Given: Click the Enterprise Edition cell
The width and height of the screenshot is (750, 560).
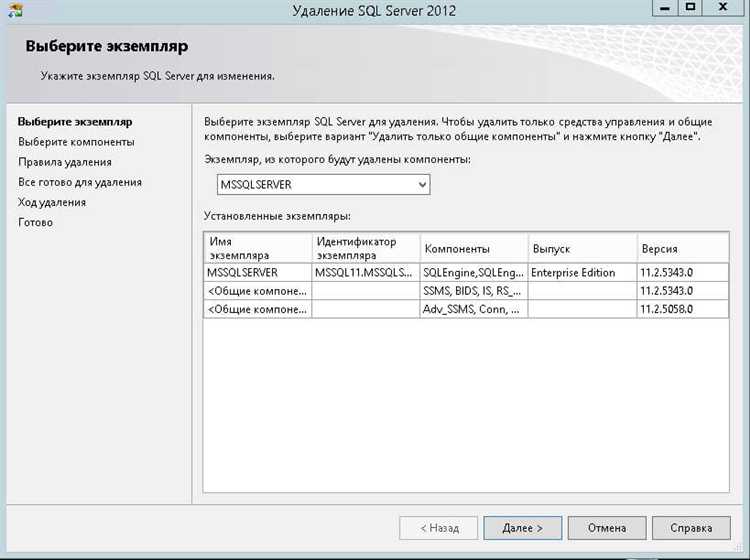Looking at the screenshot, I should coord(583,273).
